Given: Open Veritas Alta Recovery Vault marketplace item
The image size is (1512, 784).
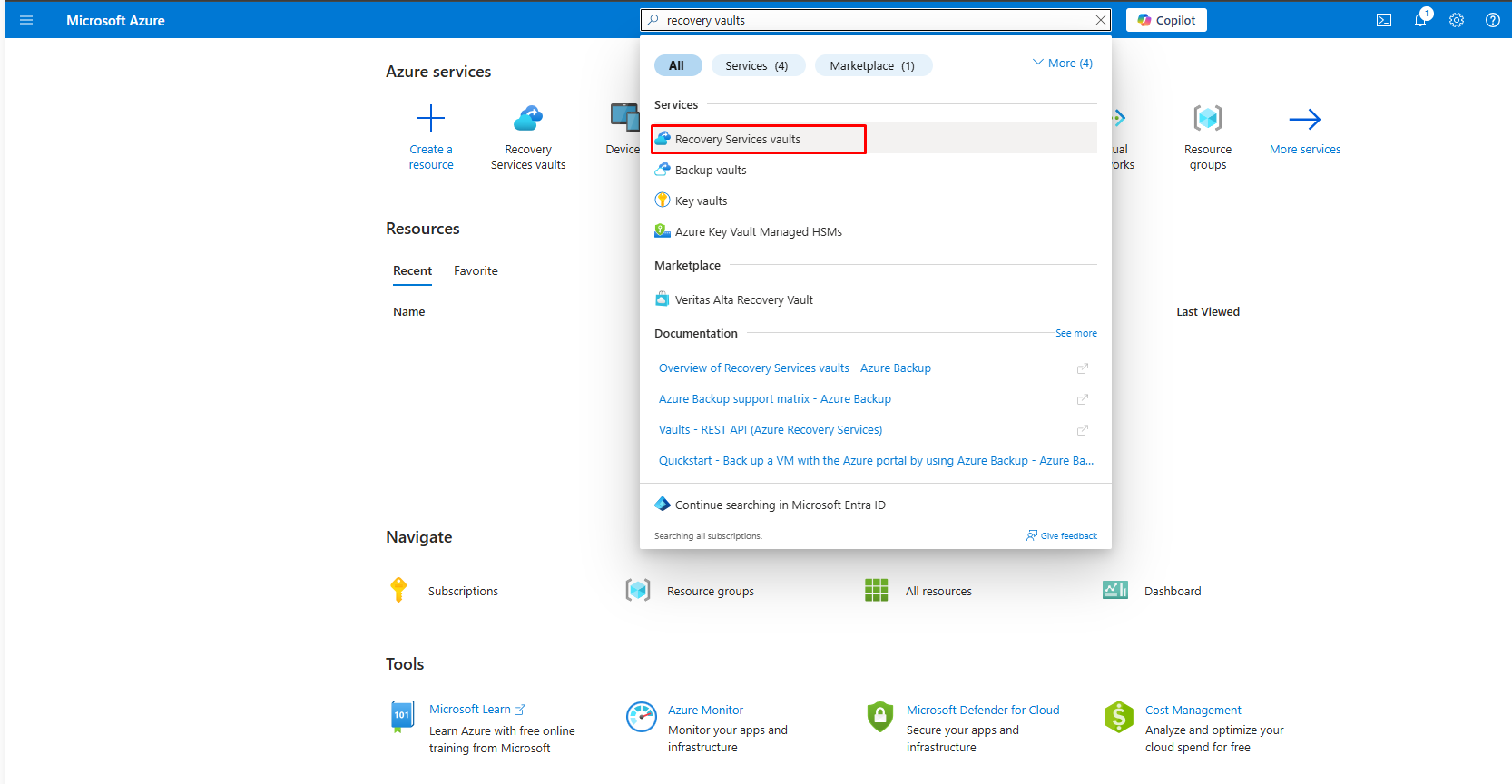Looking at the screenshot, I should (875, 299).
